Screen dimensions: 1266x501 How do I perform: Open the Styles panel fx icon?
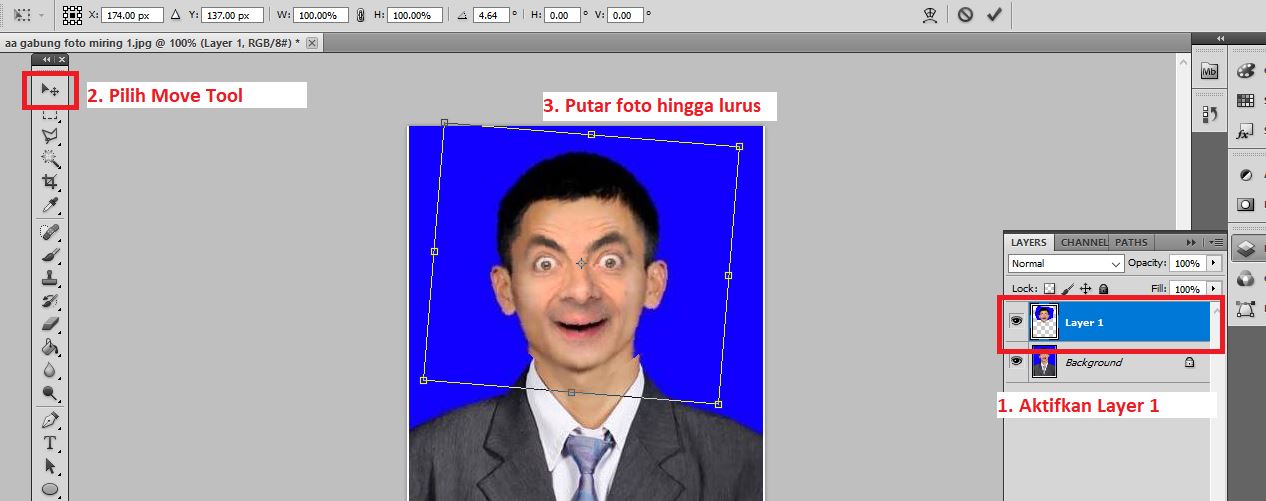point(1246,132)
